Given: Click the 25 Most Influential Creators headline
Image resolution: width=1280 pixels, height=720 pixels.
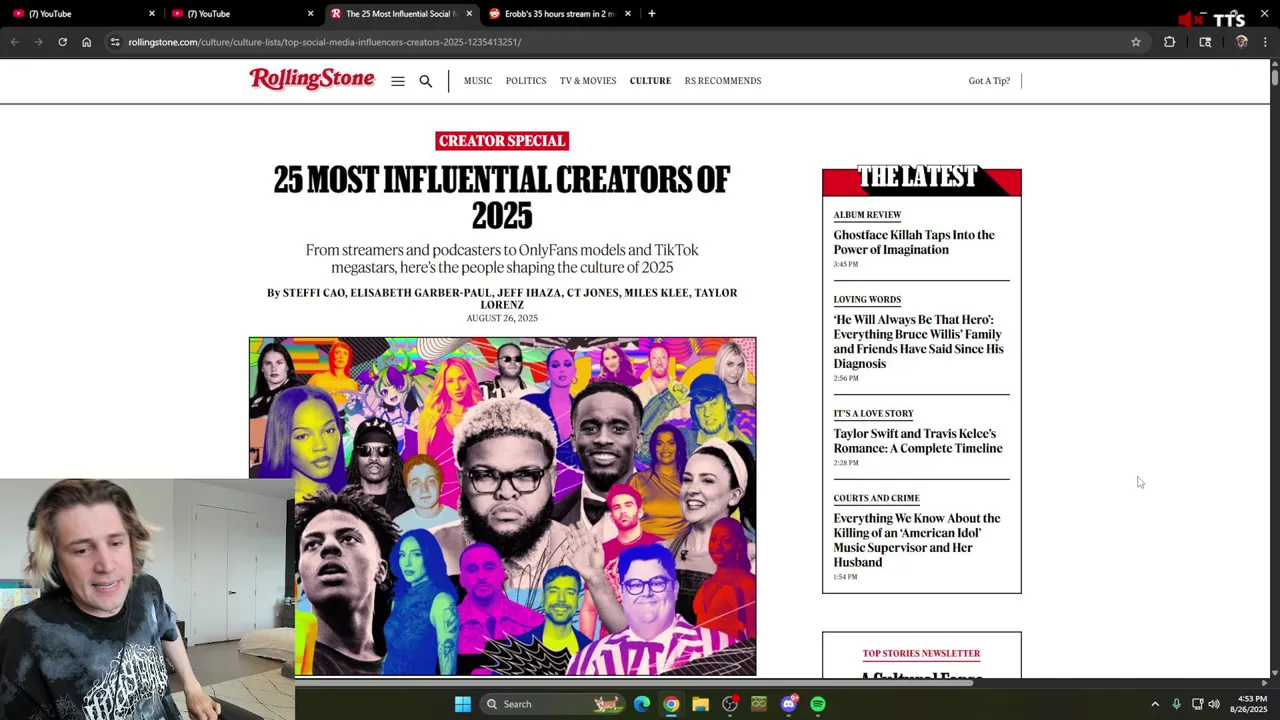Looking at the screenshot, I should click(502, 197).
